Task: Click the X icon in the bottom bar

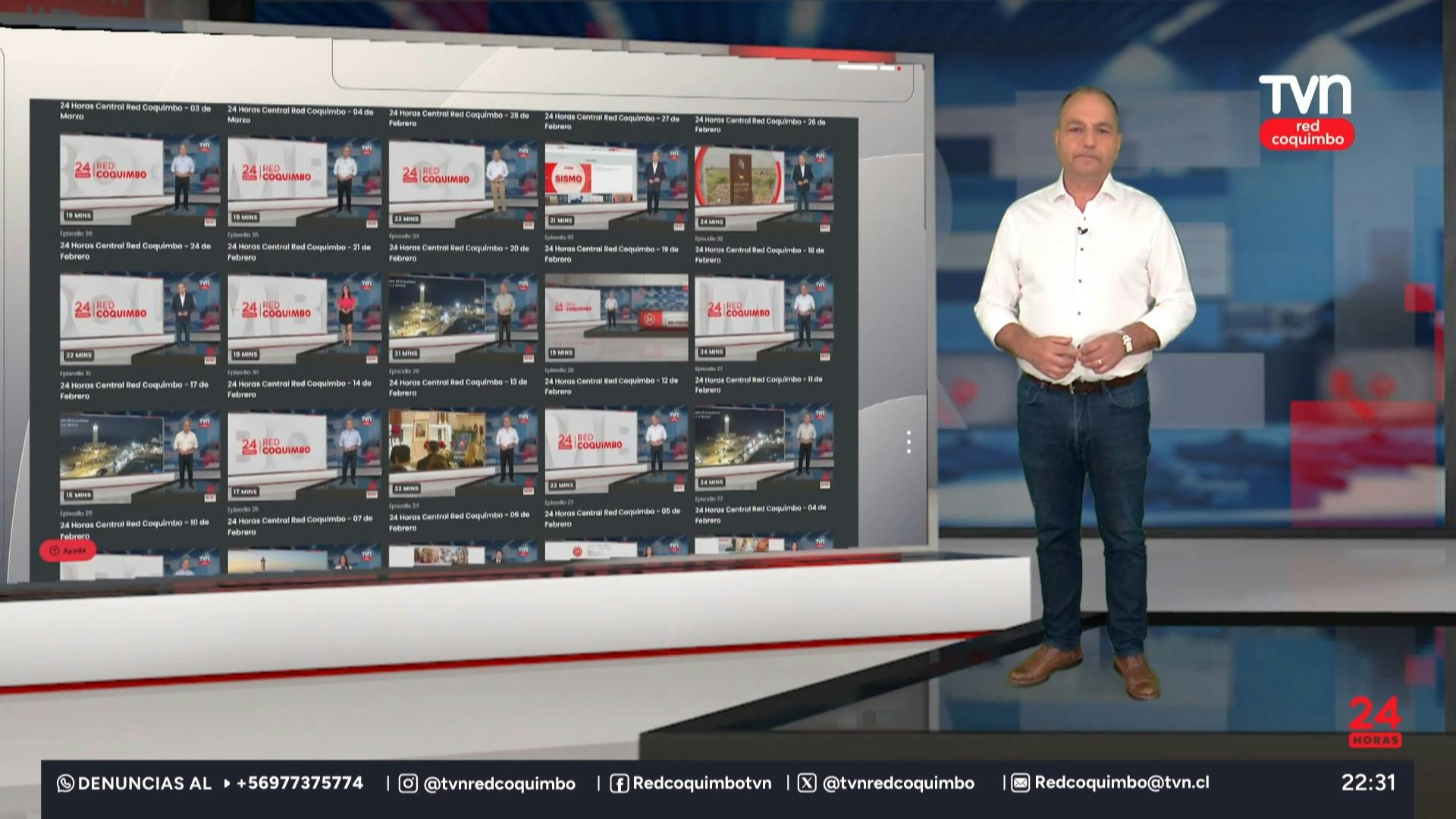Action: coord(807,783)
